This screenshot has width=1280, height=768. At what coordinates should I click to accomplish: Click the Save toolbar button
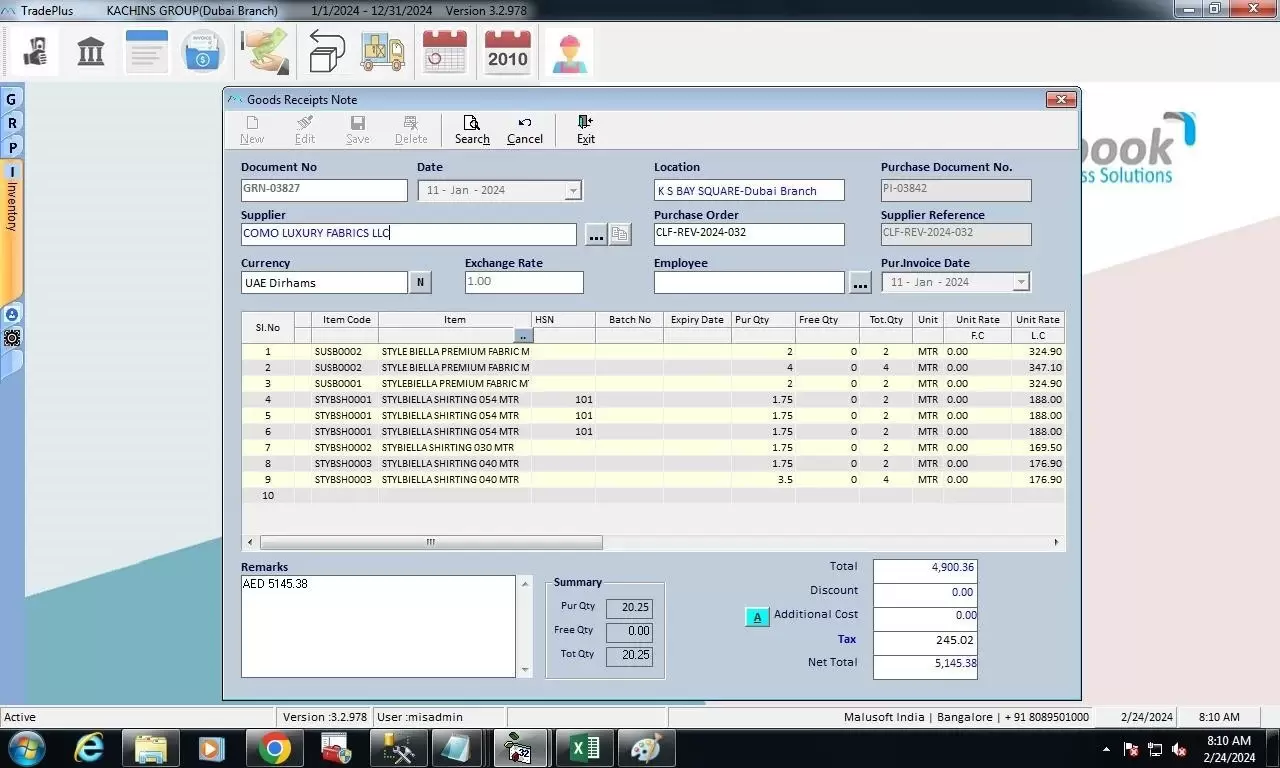pos(357,130)
